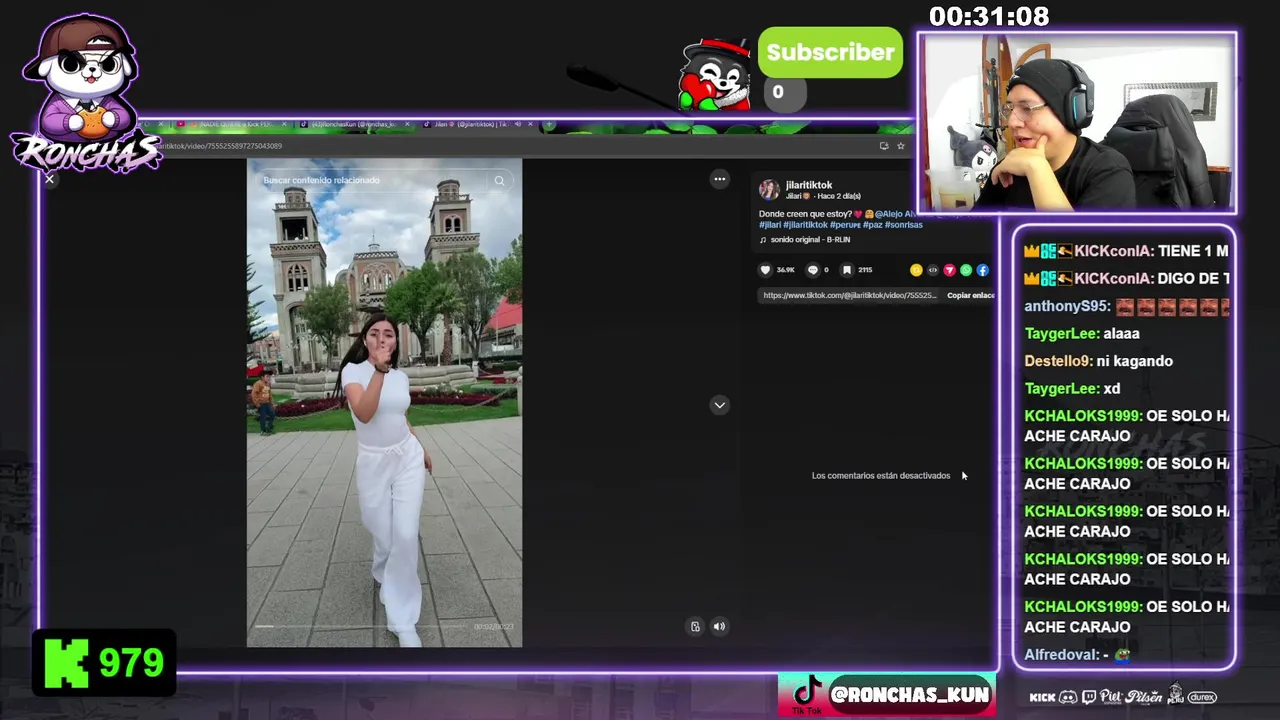Click the Copiar enlace button
This screenshot has width=1280, height=720.
[x=970, y=296]
